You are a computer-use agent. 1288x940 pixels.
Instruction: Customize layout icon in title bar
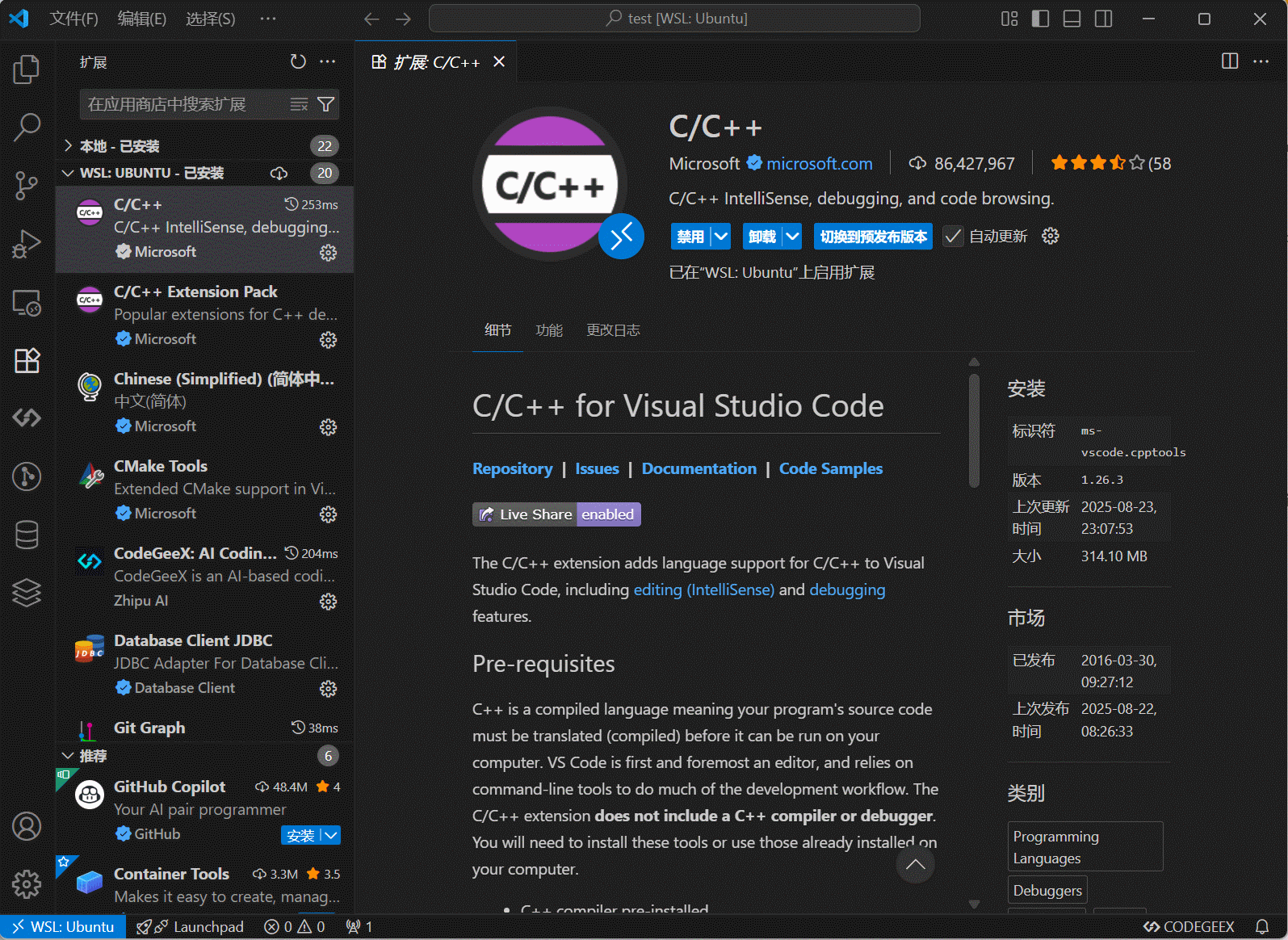click(x=1009, y=19)
